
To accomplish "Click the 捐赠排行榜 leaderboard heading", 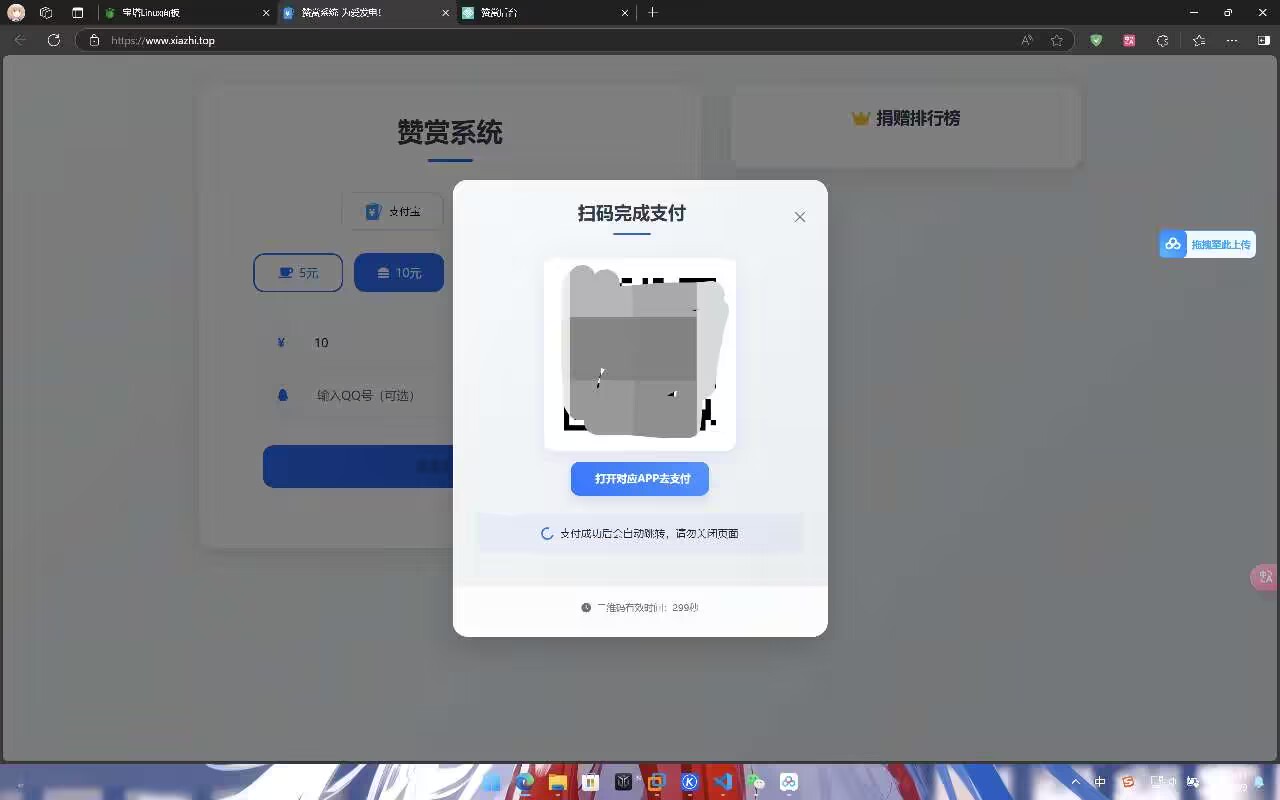I will 918,118.
